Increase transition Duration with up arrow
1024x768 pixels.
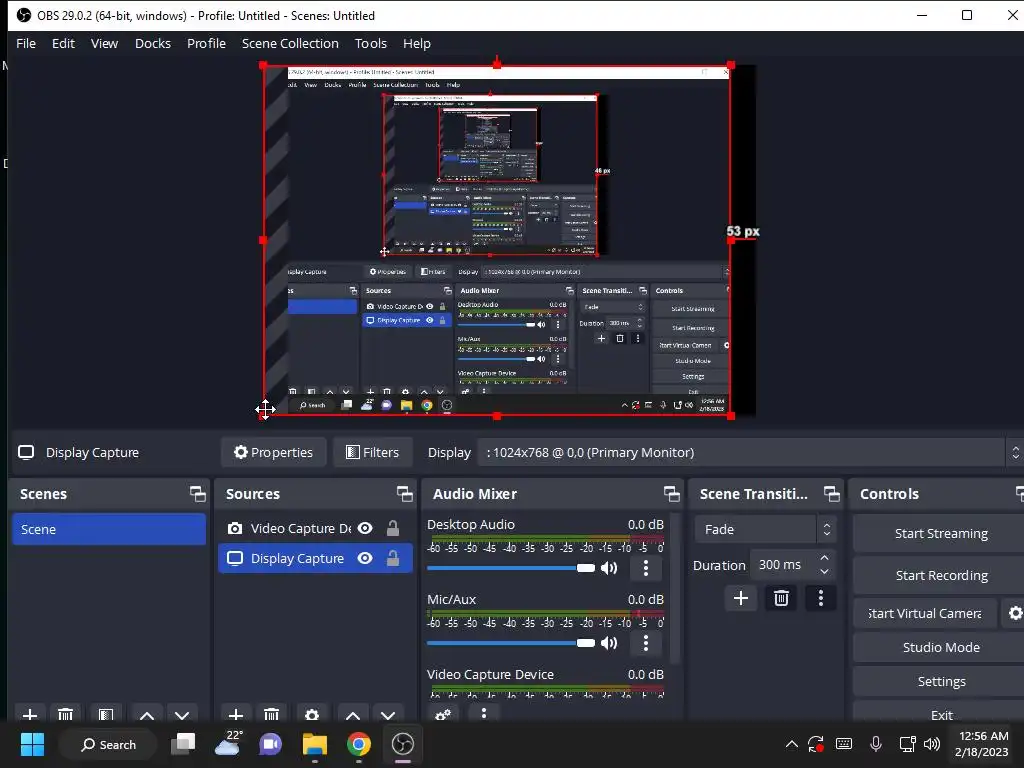(x=824, y=558)
